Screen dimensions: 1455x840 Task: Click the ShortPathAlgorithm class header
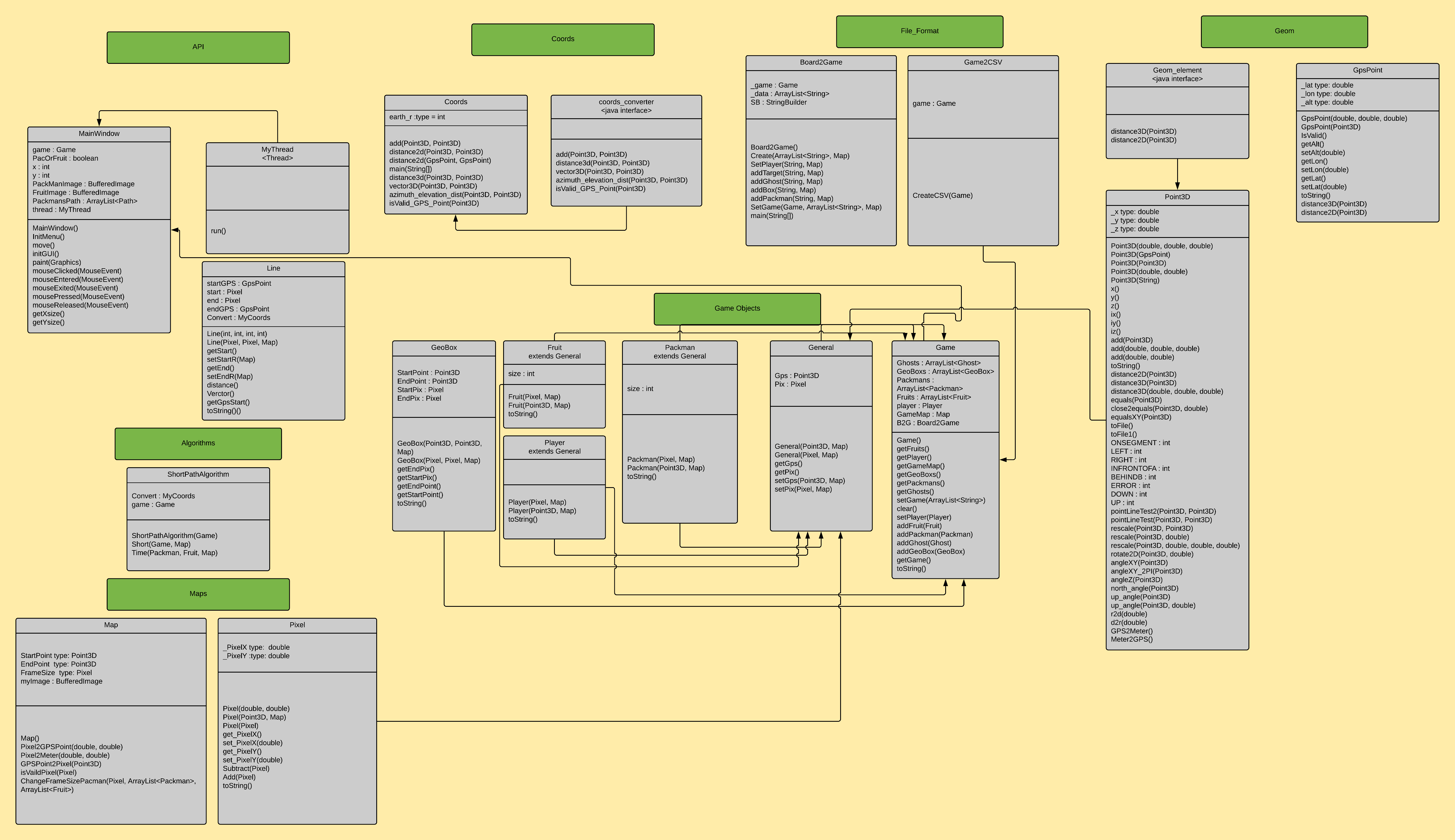tap(198, 475)
